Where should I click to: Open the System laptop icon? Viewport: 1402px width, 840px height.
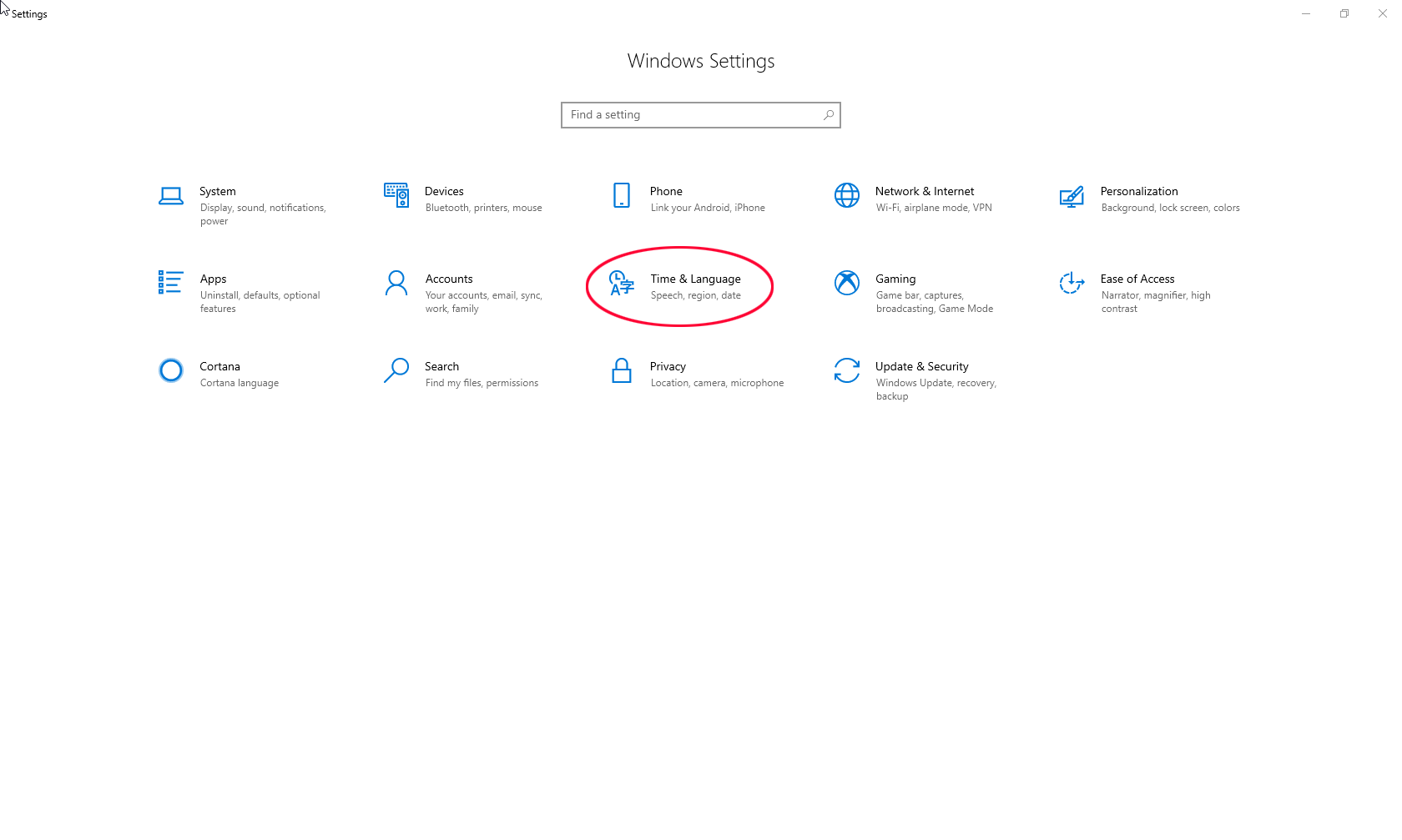pyautogui.click(x=171, y=196)
